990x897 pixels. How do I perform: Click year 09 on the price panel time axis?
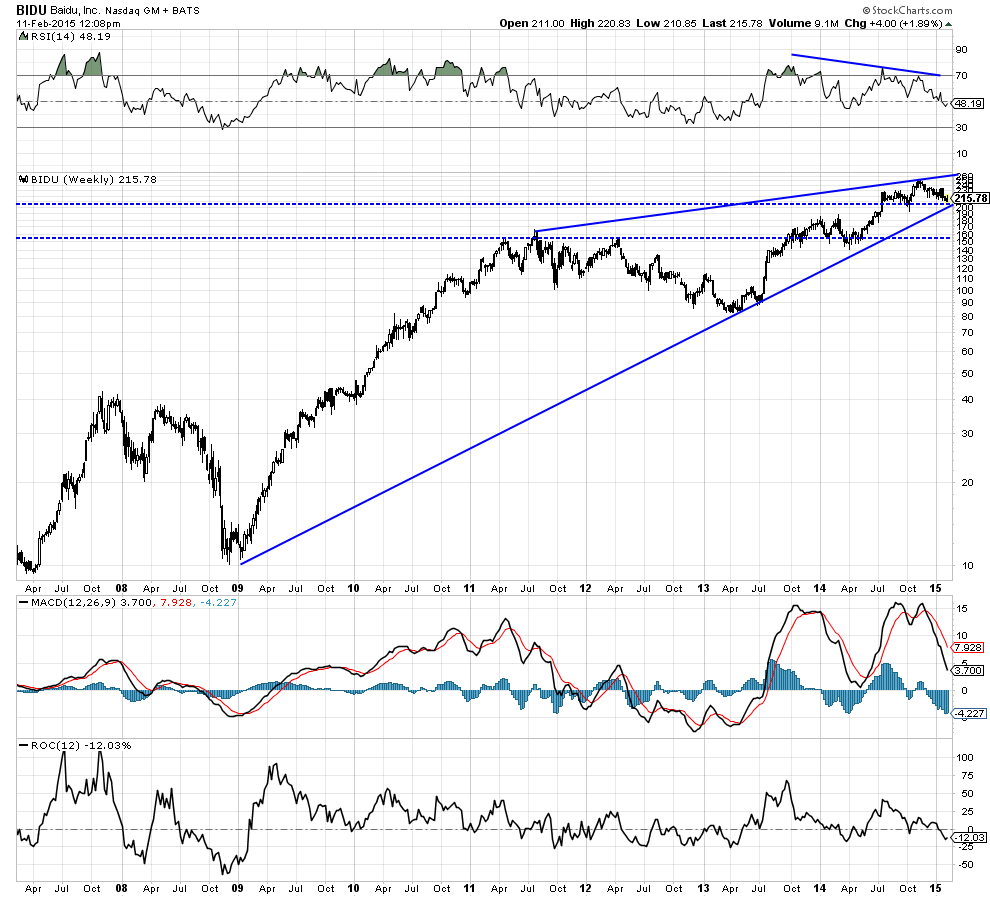pyautogui.click(x=237, y=588)
